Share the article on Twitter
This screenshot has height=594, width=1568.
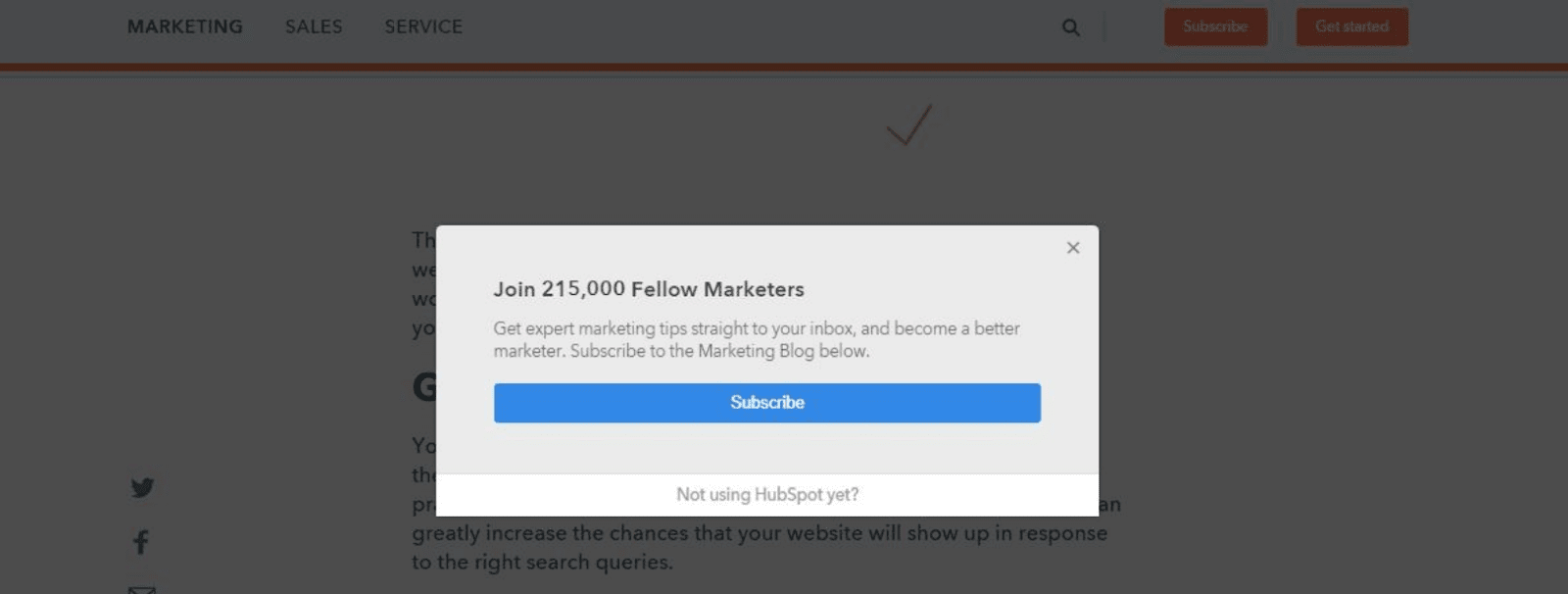(x=142, y=487)
